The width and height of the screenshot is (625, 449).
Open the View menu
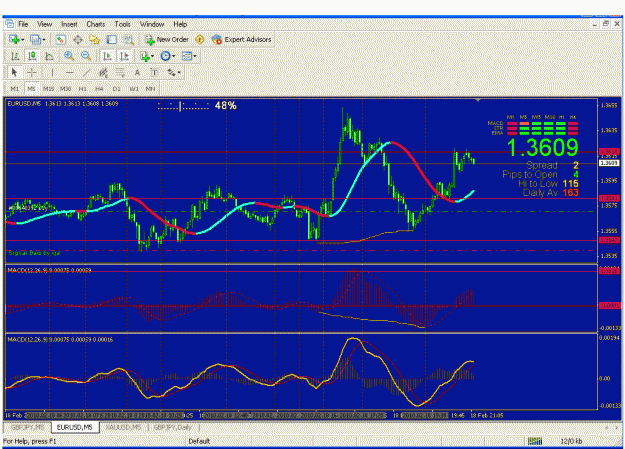coord(45,24)
